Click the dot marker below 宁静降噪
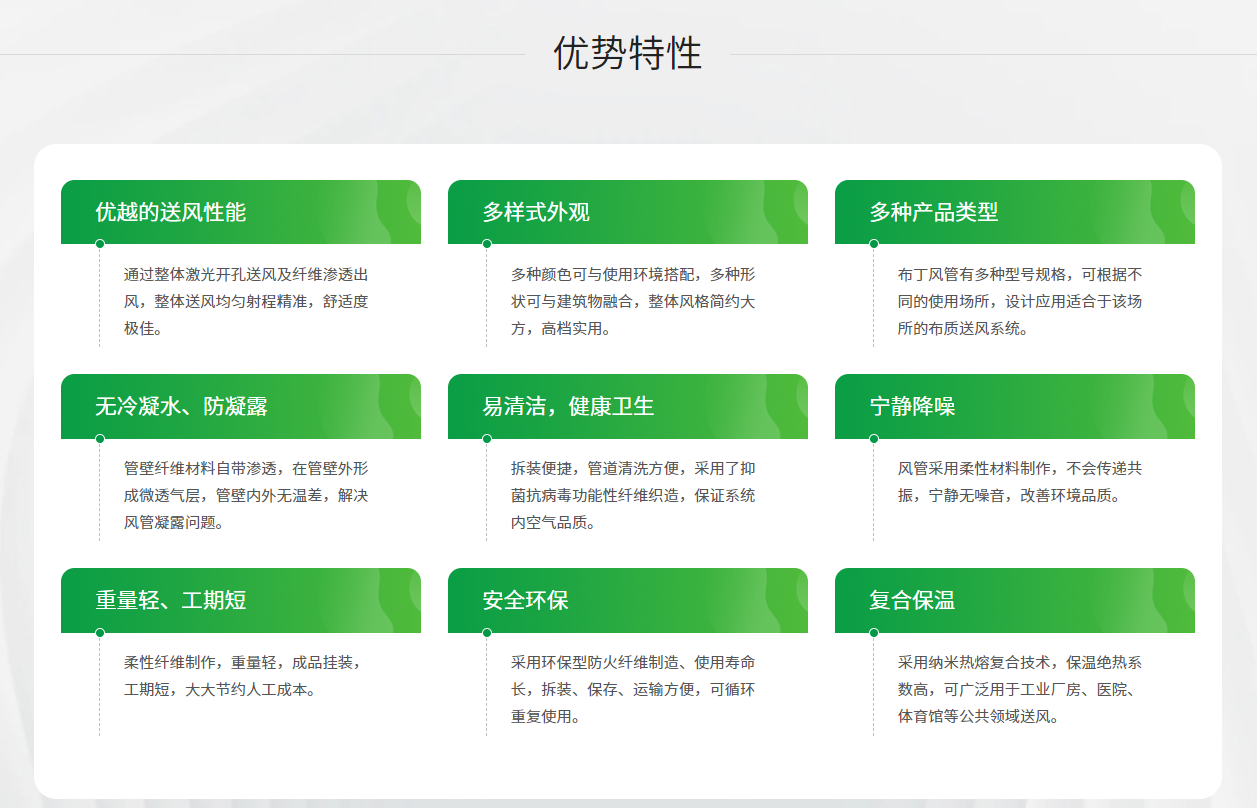 pyautogui.click(x=874, y=438)
